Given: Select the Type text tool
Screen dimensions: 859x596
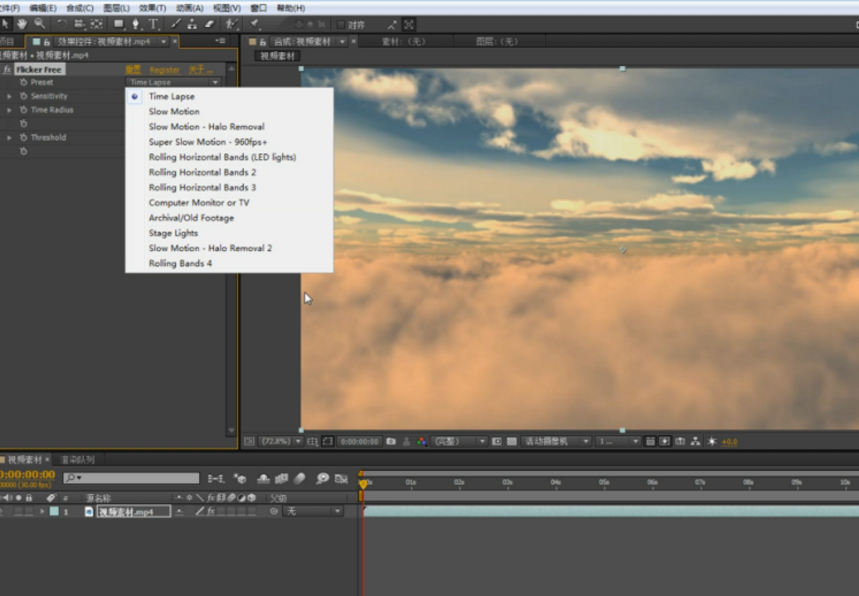Looking at the screenshot, I should coord(153,24).
